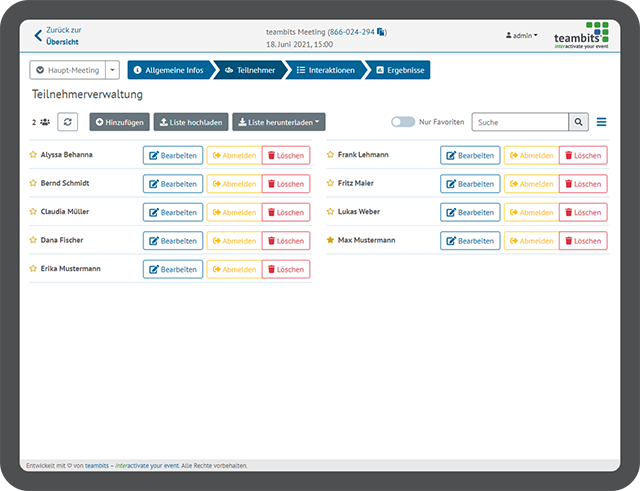Click Abmelden for Frank Lehmann
640x491 pixels.
[x=531, y=155]
